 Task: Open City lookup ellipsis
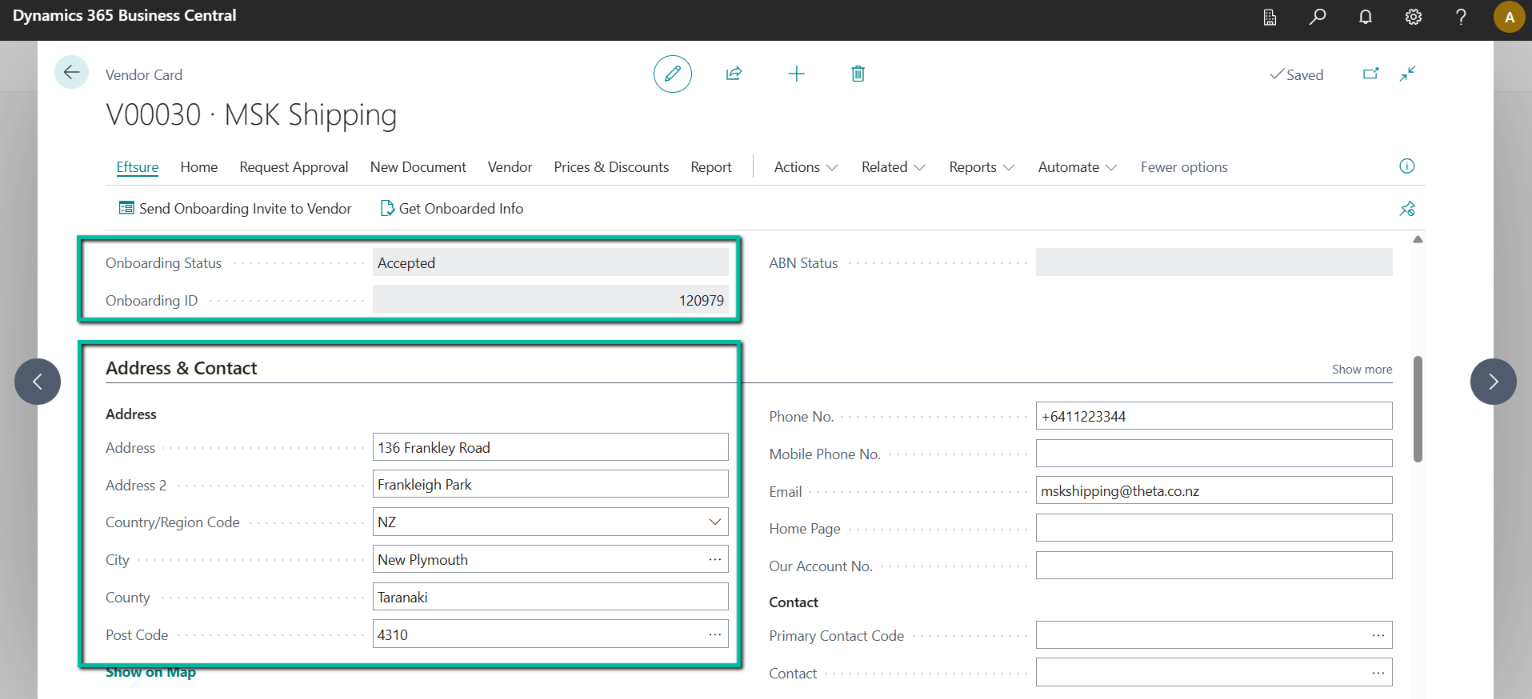pos(715,560)
